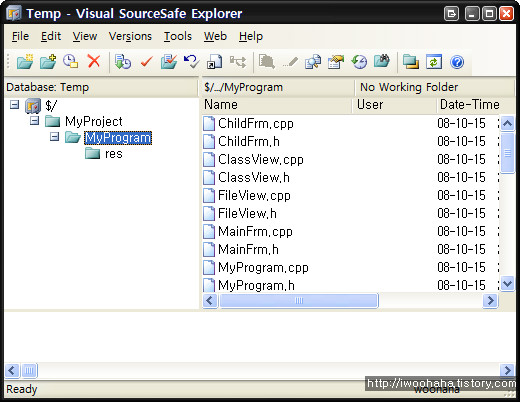
Task: Open the Edit menu
Action: point(51,36)
